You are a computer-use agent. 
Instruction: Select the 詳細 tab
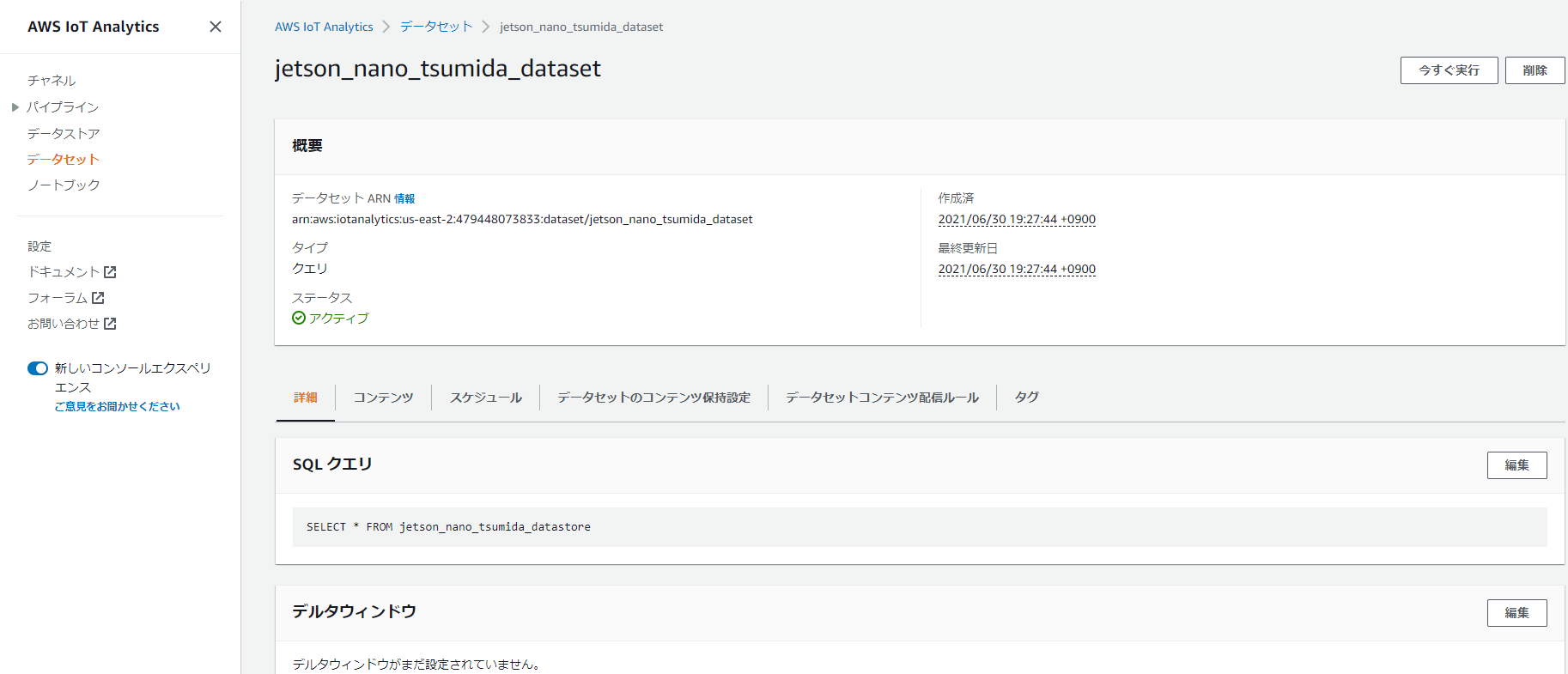(x=306, y=398)
